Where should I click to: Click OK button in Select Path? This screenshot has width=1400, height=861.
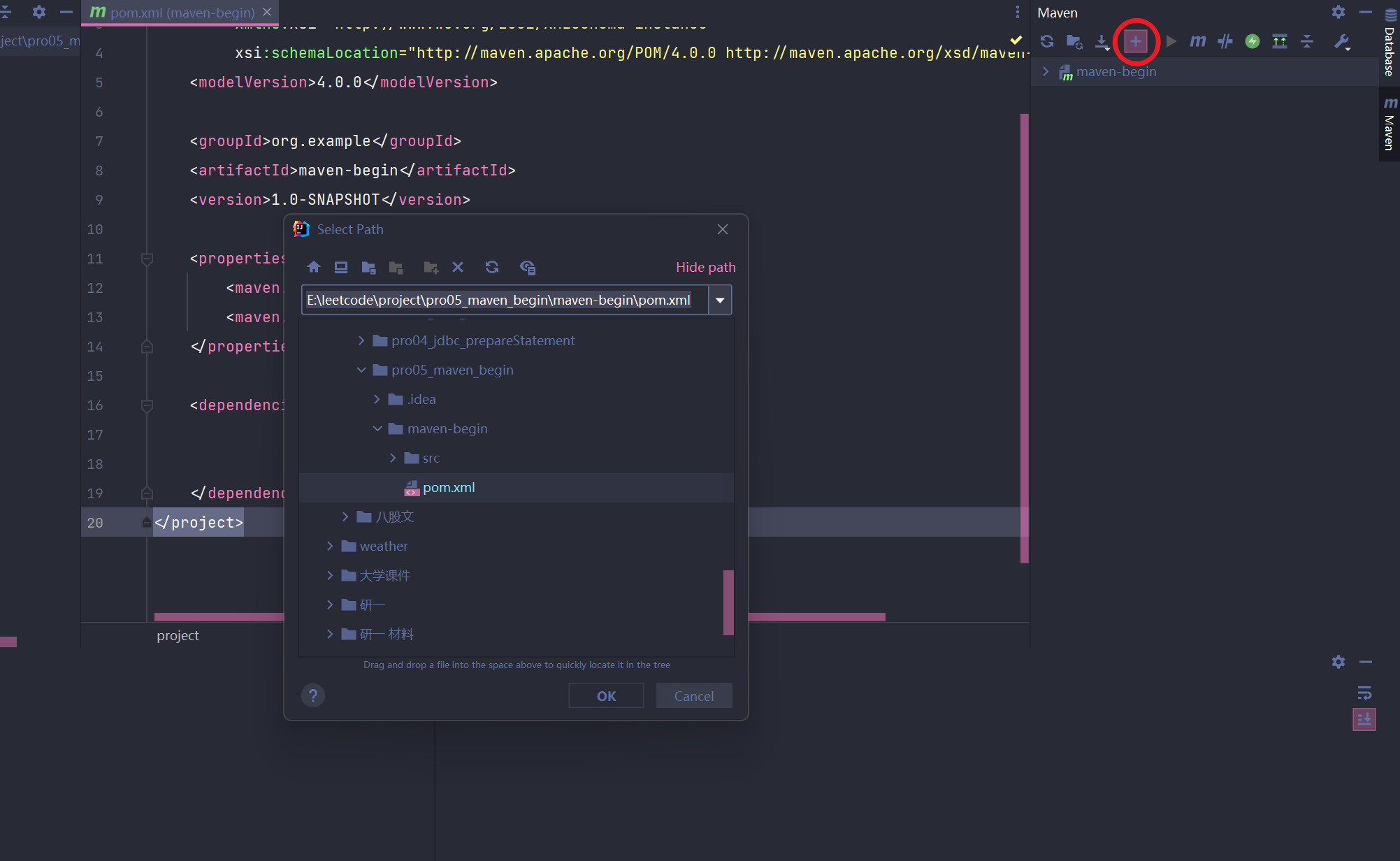pos(606,695)
